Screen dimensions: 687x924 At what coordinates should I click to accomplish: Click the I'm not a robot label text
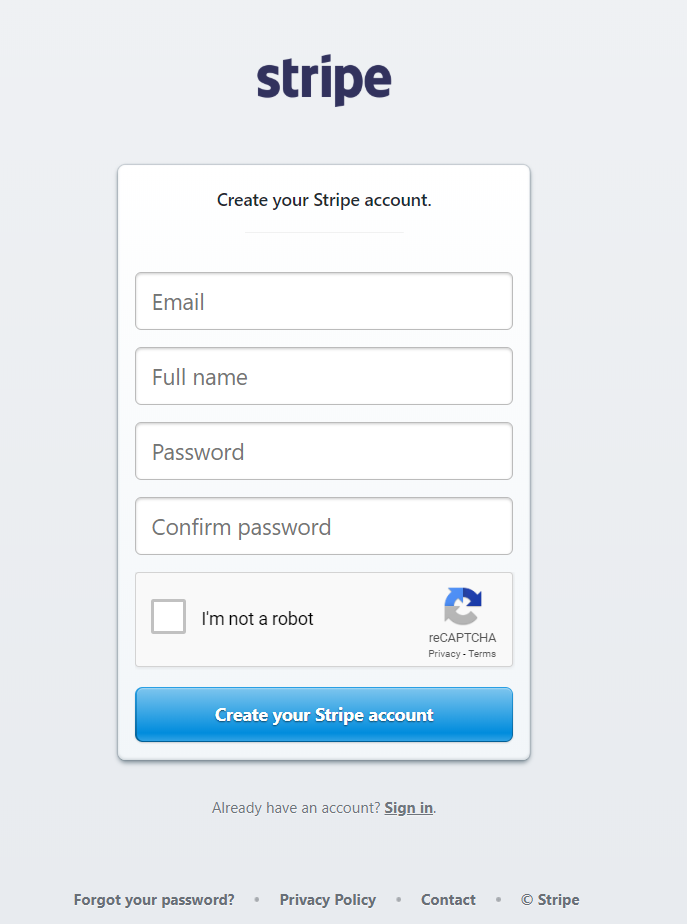pos(257,619)
